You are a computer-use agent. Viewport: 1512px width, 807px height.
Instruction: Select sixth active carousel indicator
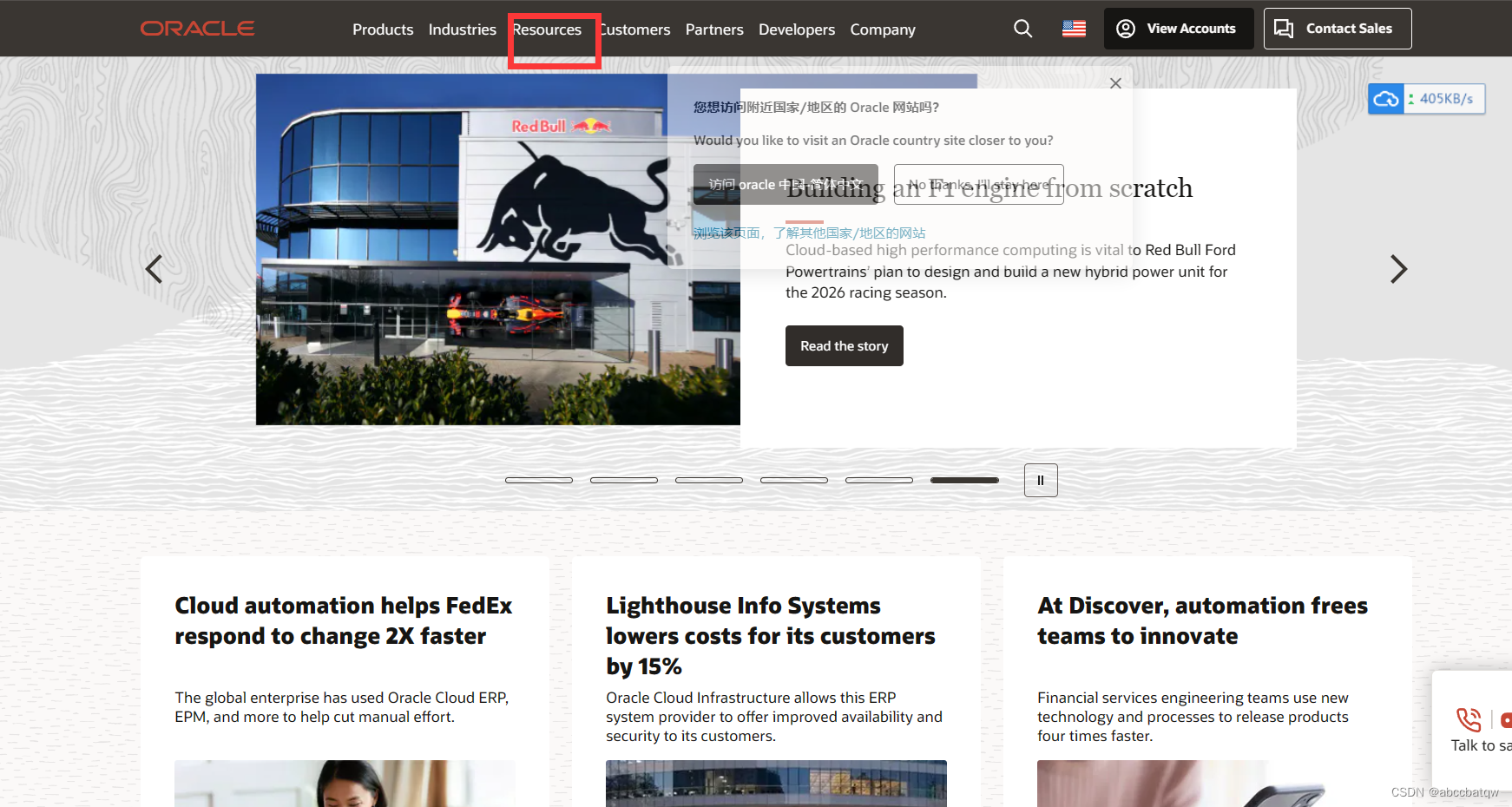(964, 480)
